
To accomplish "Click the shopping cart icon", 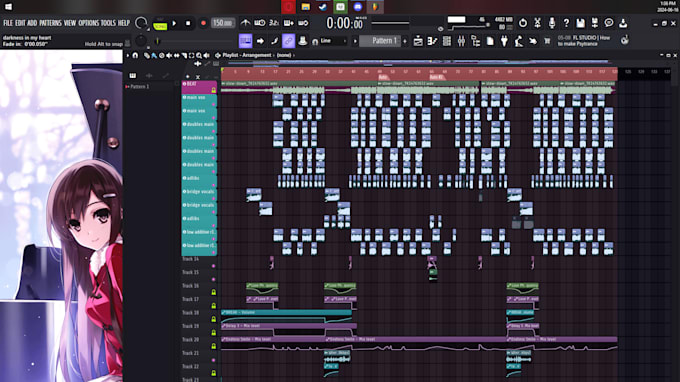I will pyautogui.click(x=547, y=41).
